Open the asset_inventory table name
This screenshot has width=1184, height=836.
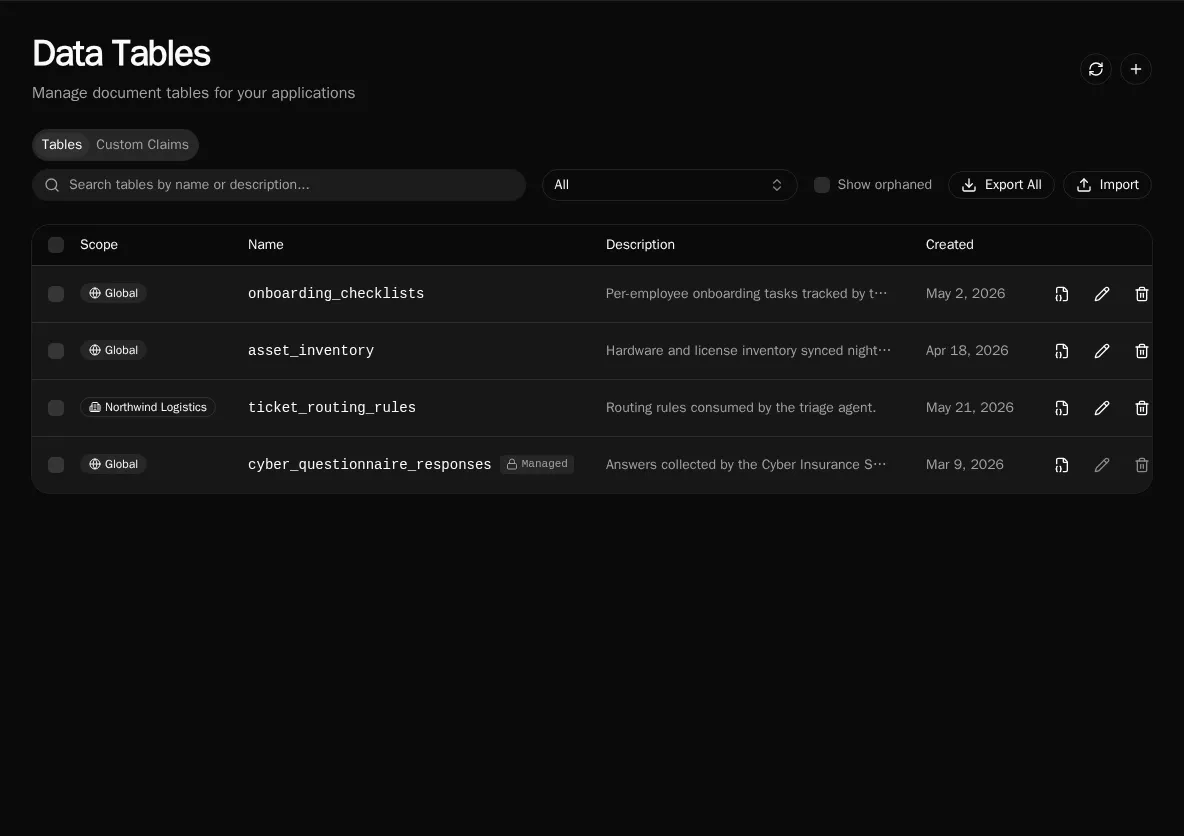pos(311,350)
